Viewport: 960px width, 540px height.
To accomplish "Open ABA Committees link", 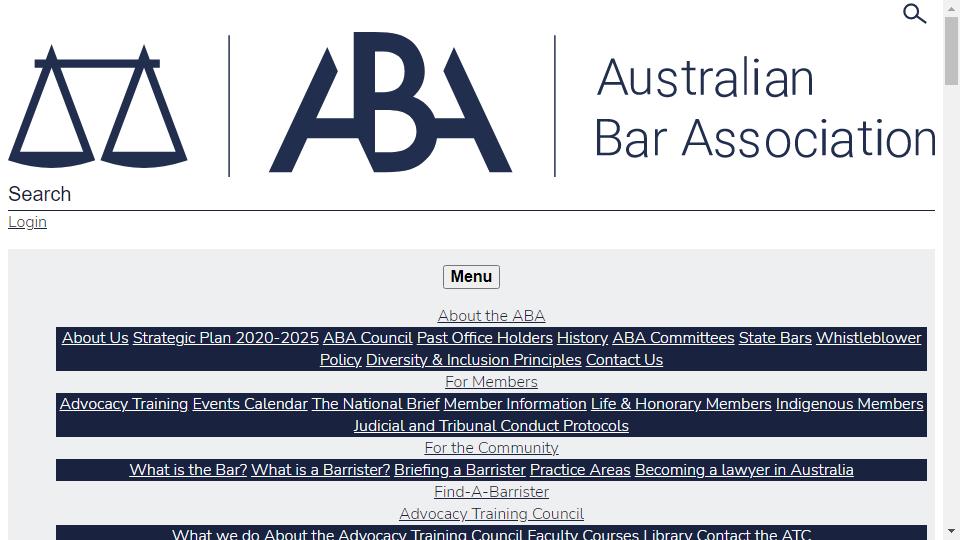I will [x=673, y=338].
